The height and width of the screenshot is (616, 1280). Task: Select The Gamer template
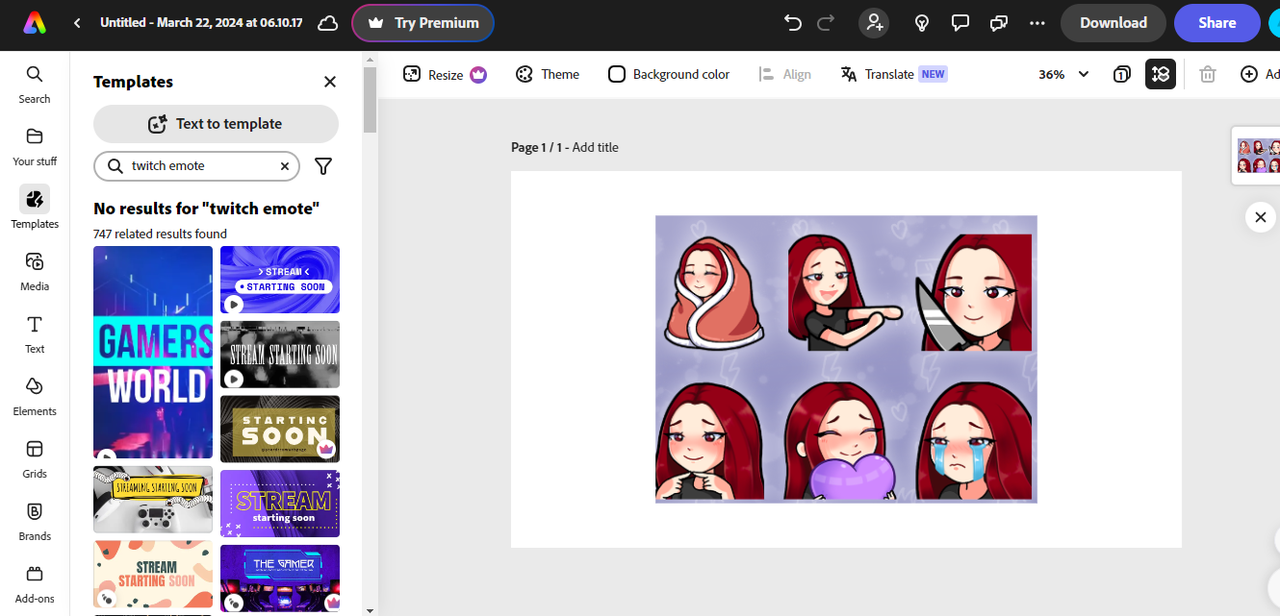[280, 578]
